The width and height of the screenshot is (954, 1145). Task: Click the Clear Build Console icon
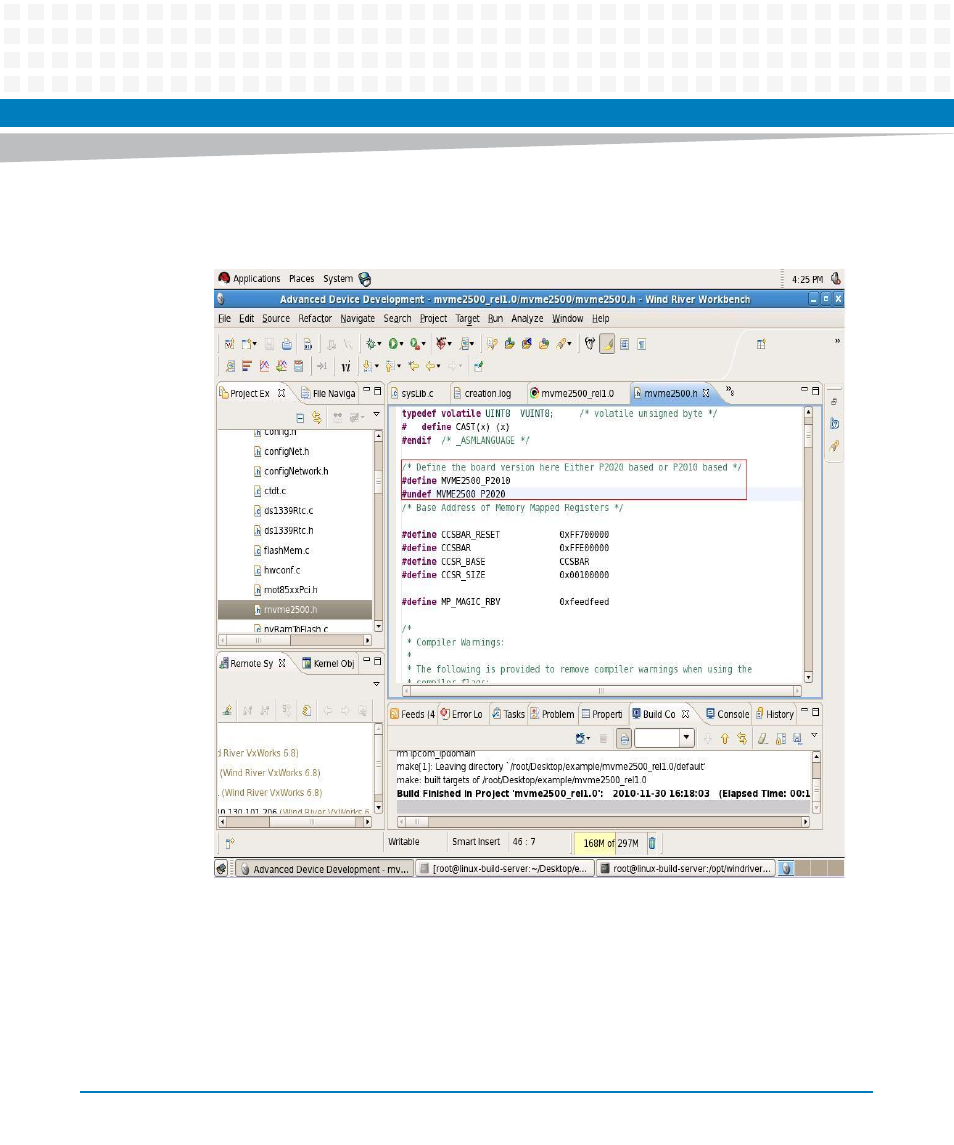tap(762, 738)
